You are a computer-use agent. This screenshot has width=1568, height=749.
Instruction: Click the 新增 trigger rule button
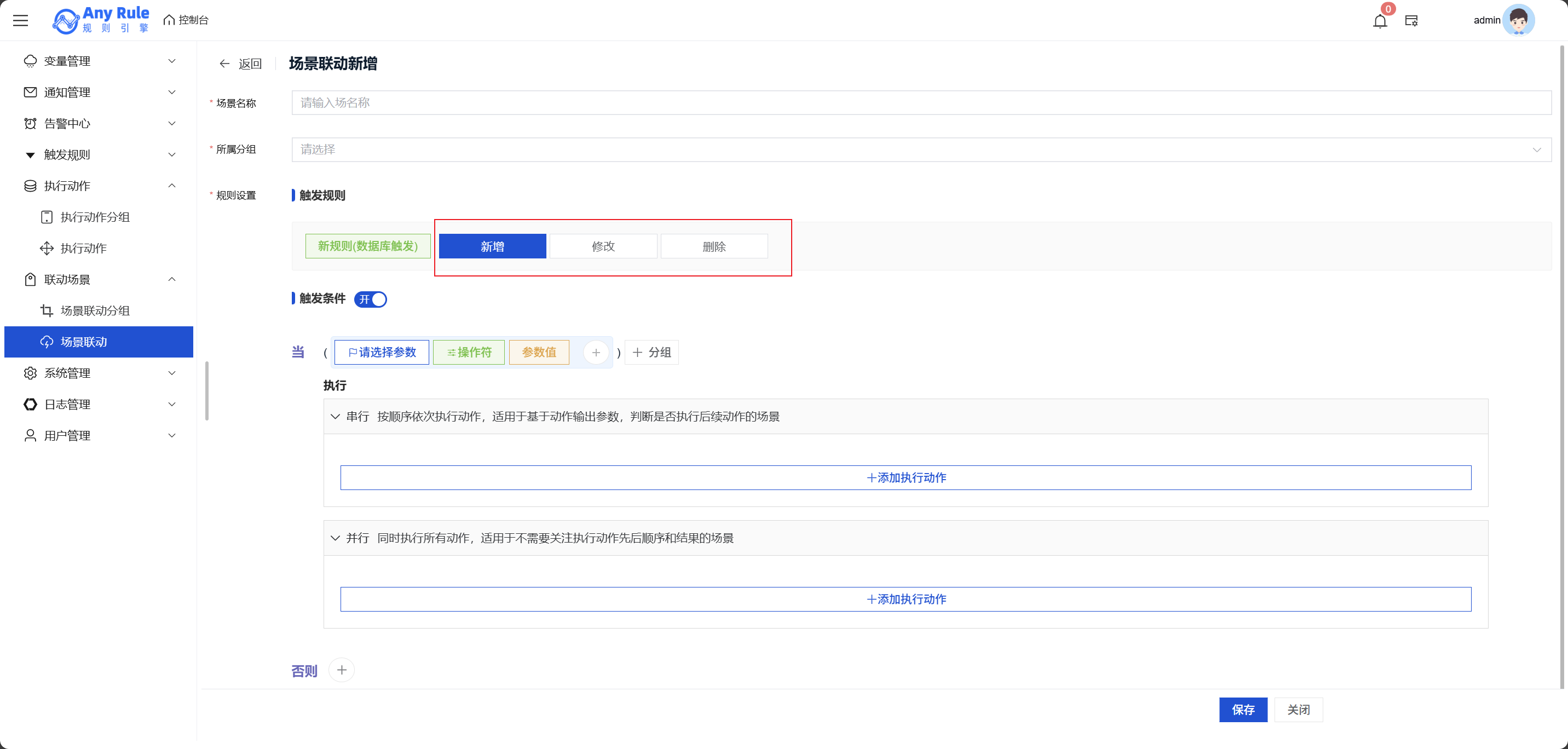click(492, 246)
